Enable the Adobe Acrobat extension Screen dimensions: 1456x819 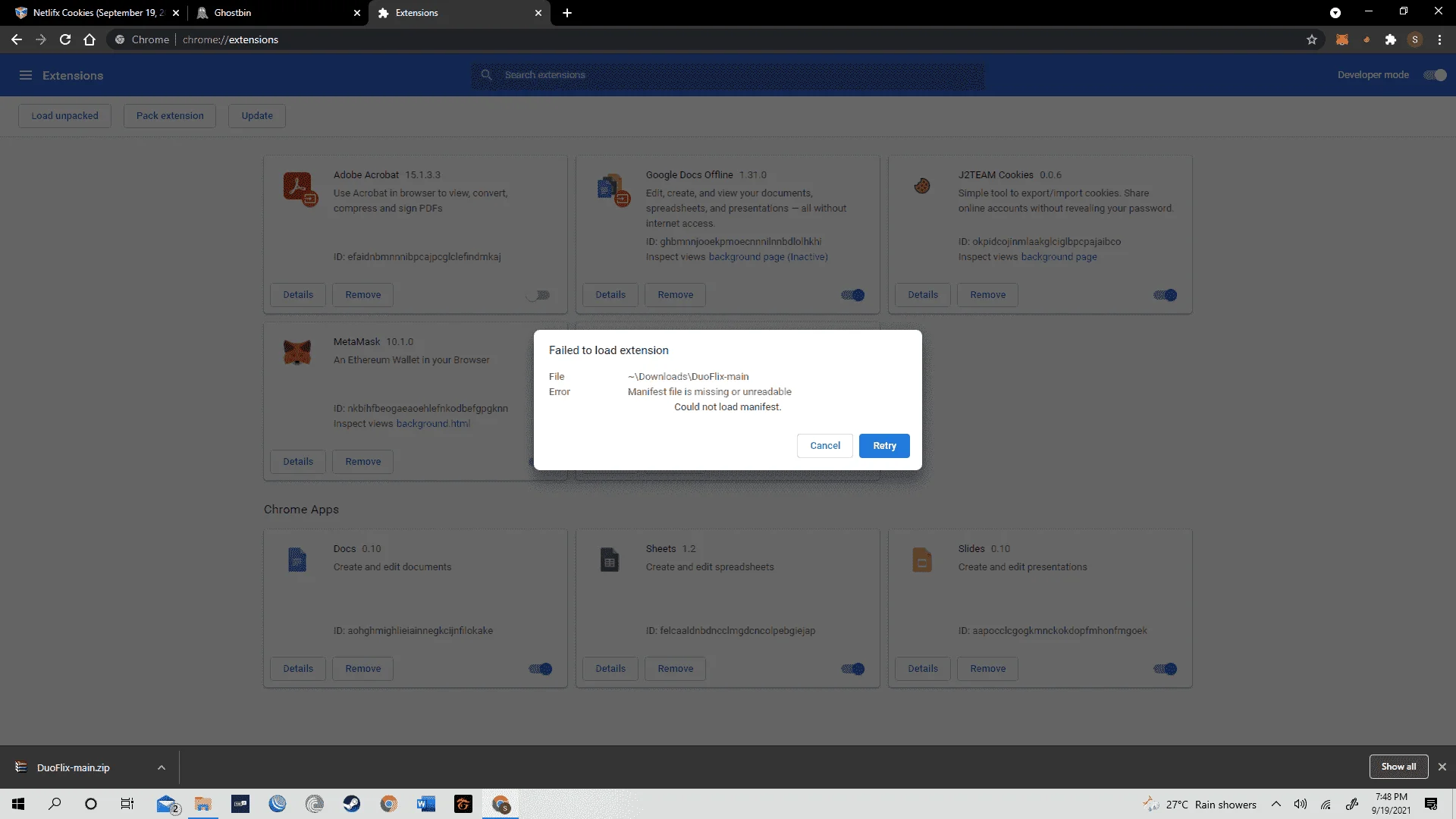pyautogui.click(x=540, y=295)
